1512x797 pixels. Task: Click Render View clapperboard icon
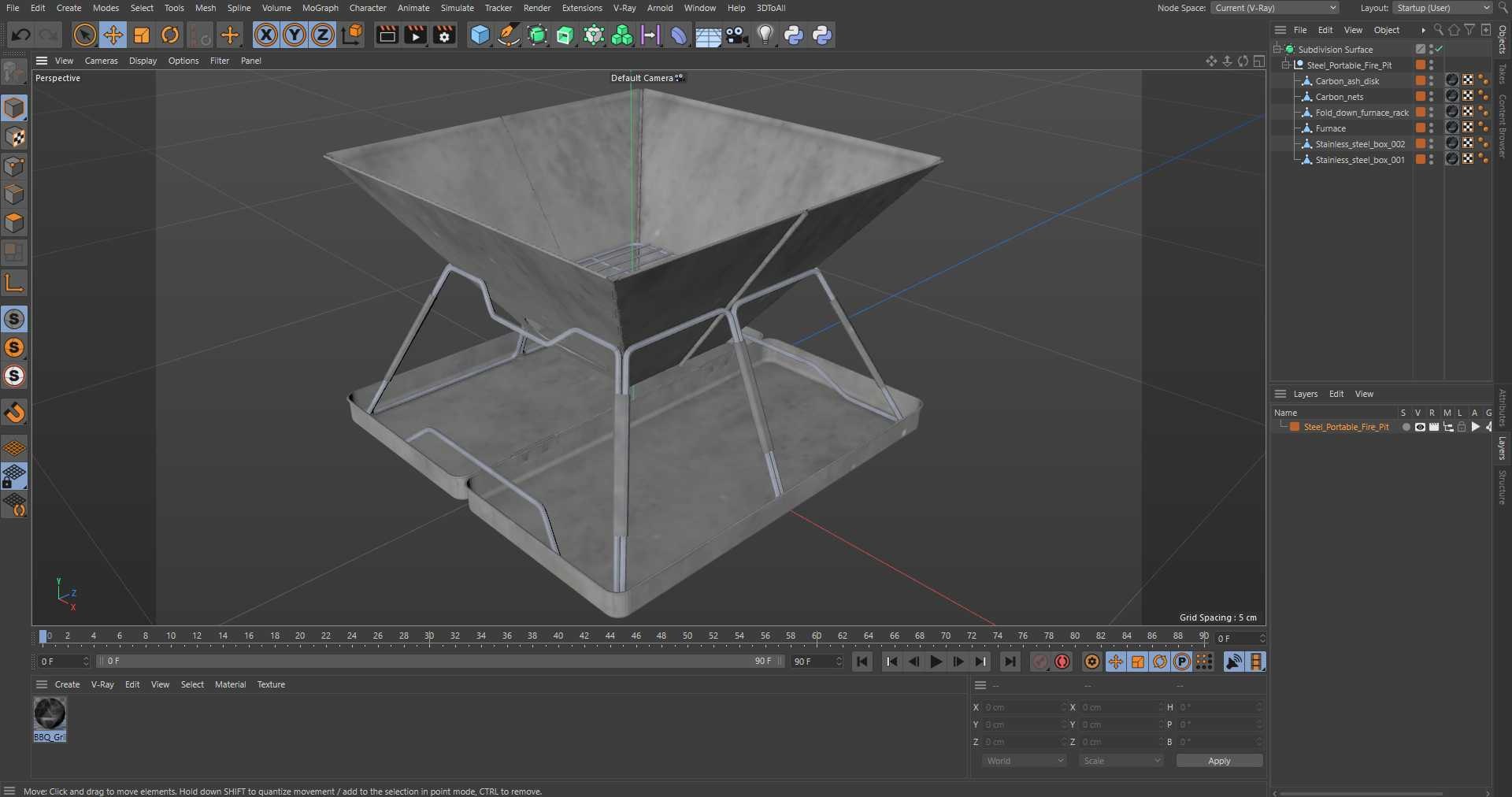pyautogui.click(x=387, y=35)
